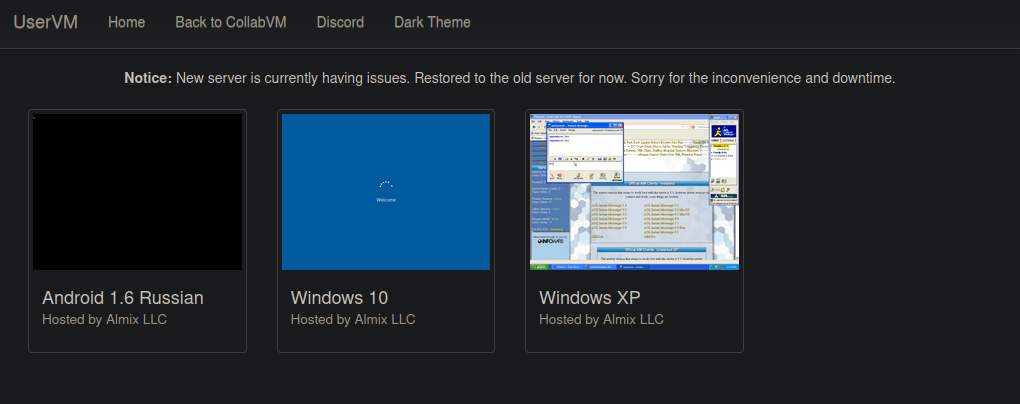Viewport: 1020px width, 404px height.
Task: Click the Windows 10 card title
Action: coord(339,298)
